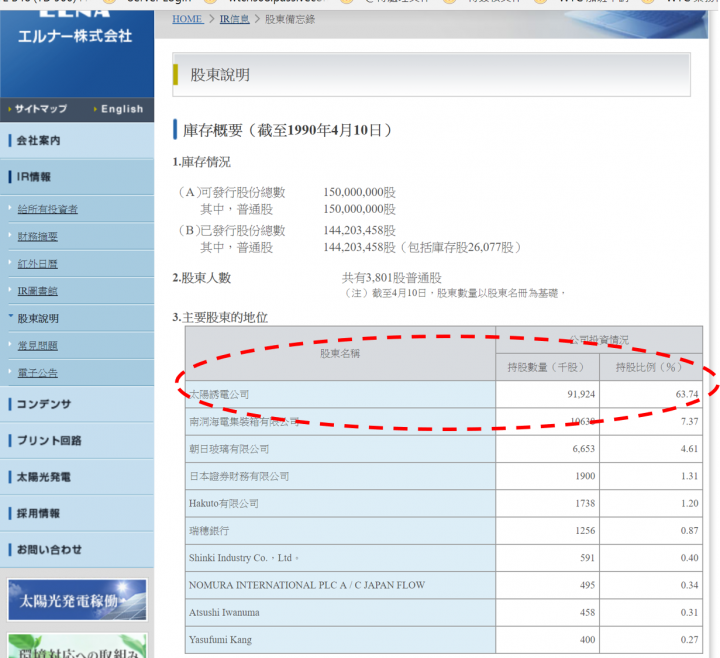
Task: Open the IR圖書館 sidebar link
Action: (x=38, y=291)
